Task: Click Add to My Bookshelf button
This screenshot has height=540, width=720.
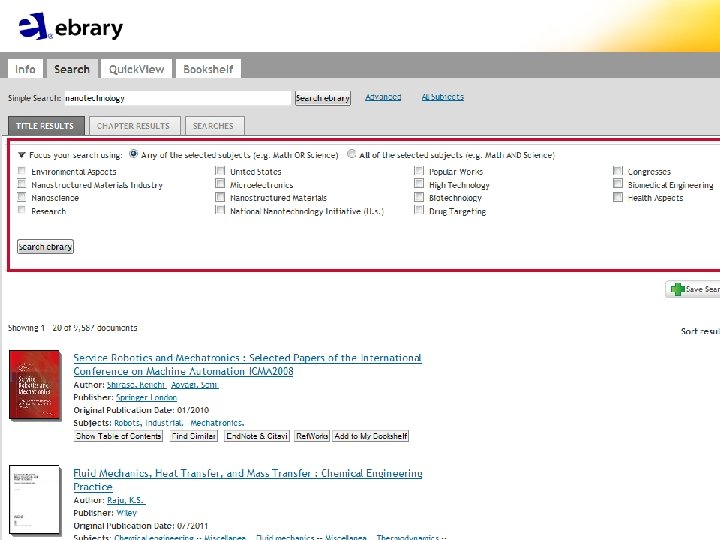Action: 371,436
